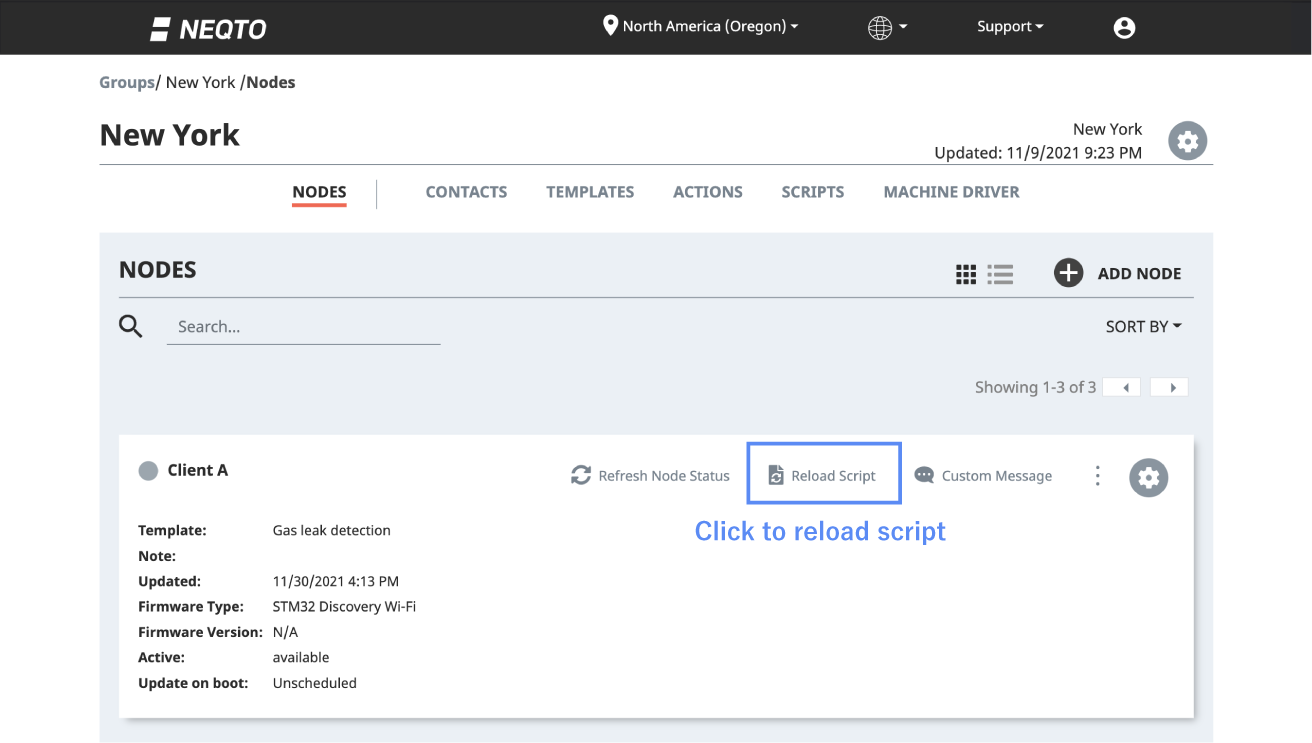1312x743 pixels.
Task: Reload the script on Client A
Action: point(823,475)
